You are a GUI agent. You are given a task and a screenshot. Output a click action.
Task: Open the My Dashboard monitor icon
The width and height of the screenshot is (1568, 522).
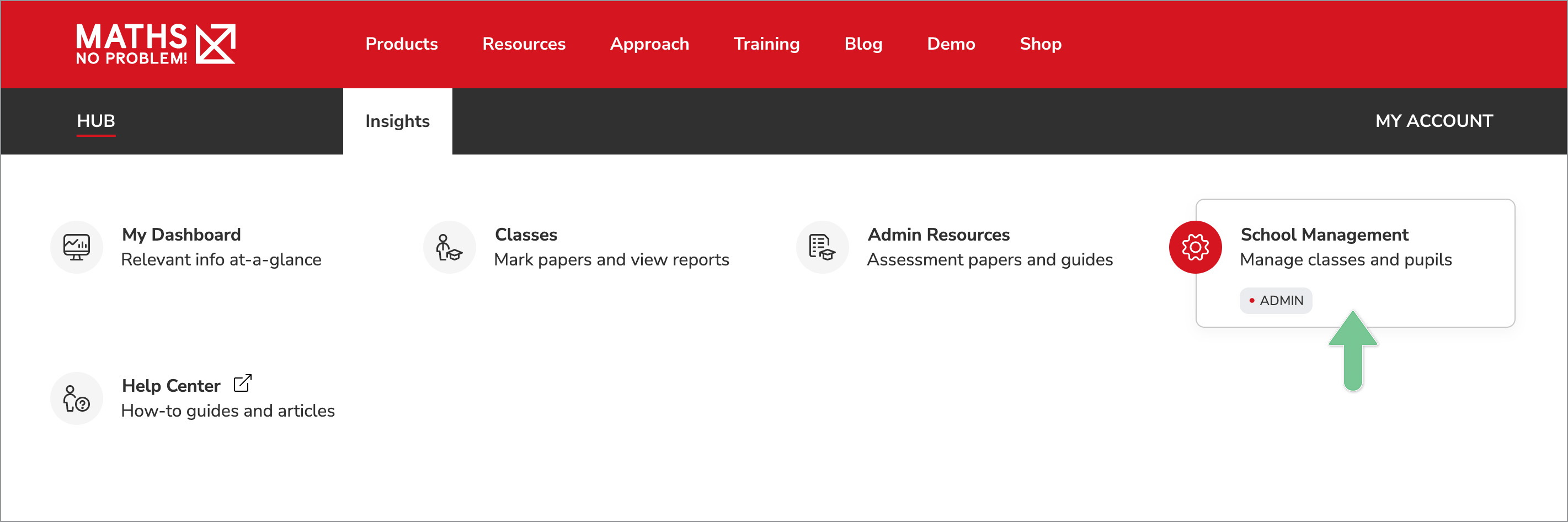77,247
